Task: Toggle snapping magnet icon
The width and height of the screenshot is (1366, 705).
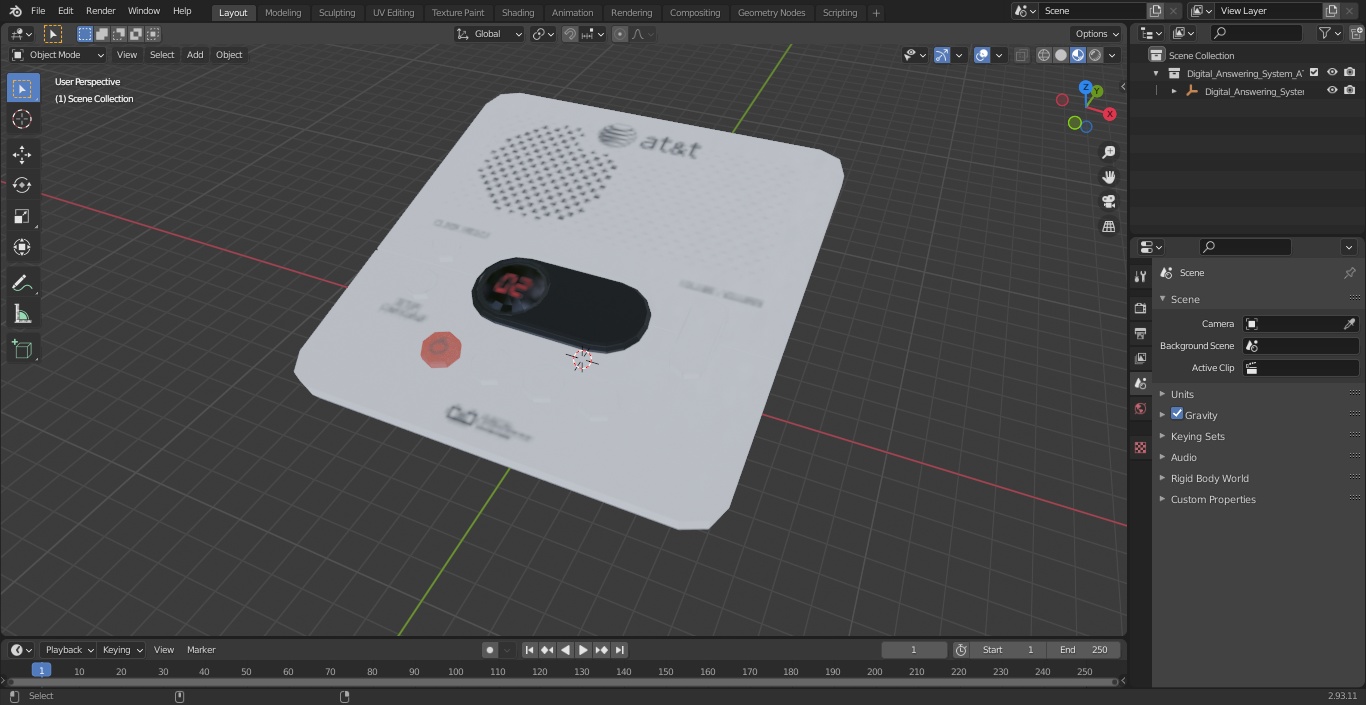Action: pos(570,34)
